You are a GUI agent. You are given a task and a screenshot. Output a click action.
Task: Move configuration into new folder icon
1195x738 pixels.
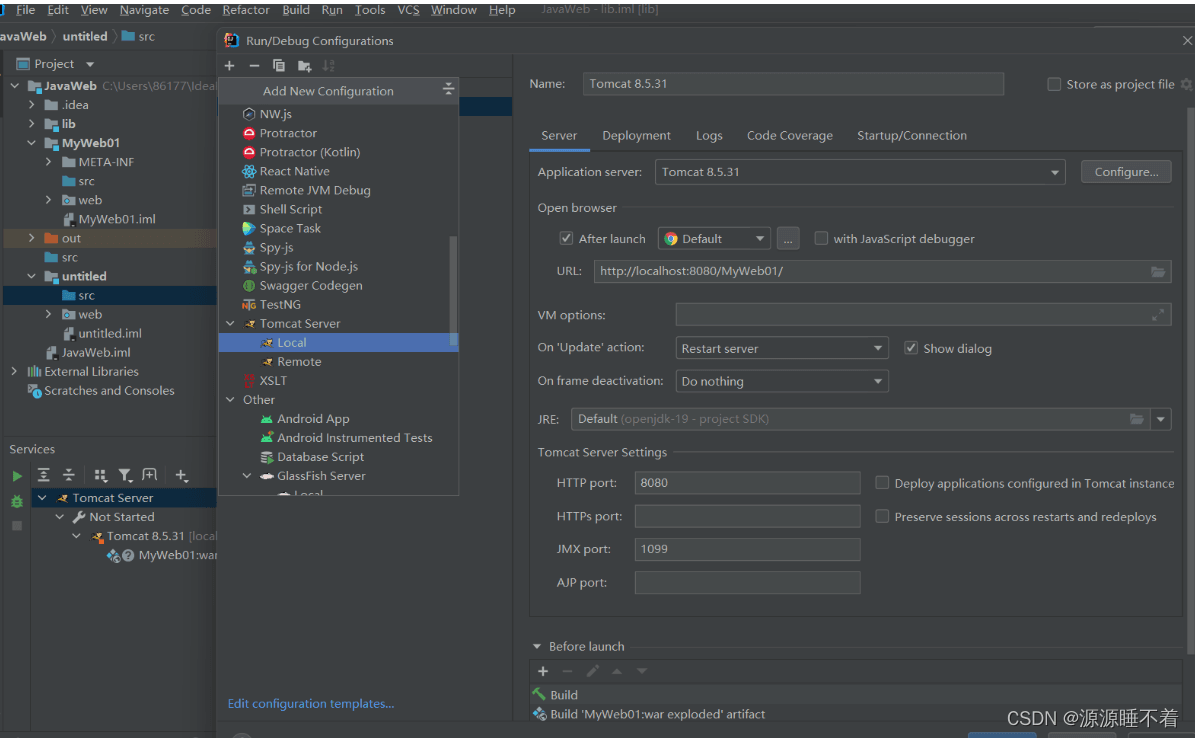304,66
